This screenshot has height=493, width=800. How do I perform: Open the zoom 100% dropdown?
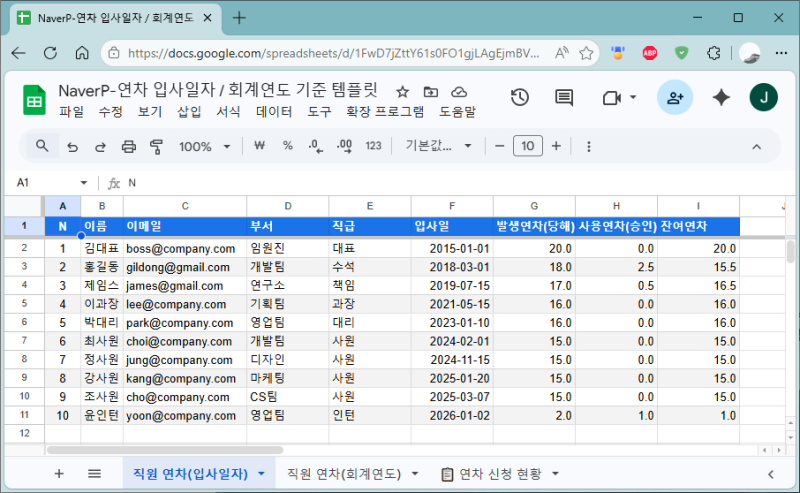[204, 147]
